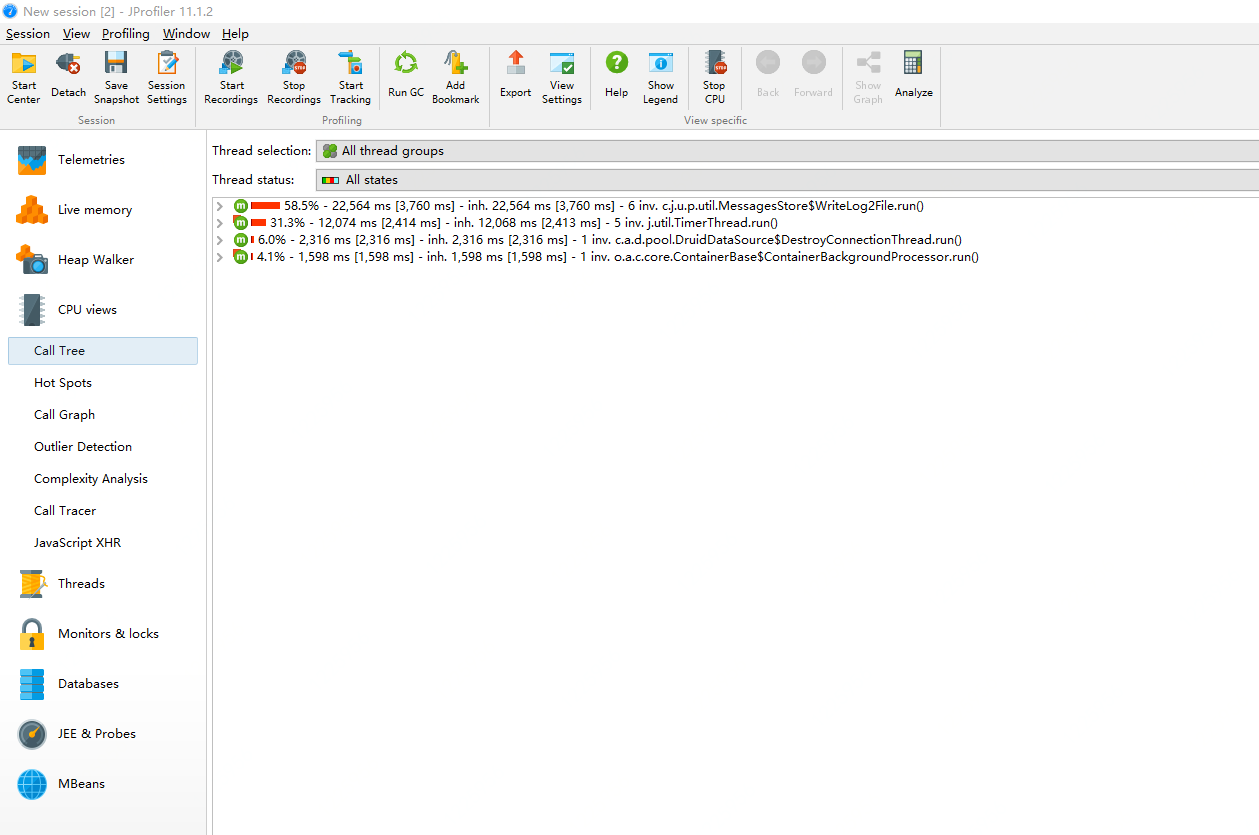The image size is (1259, 835).
Task: Detach from the profiled JVM
Action: (x=69, y=77)
